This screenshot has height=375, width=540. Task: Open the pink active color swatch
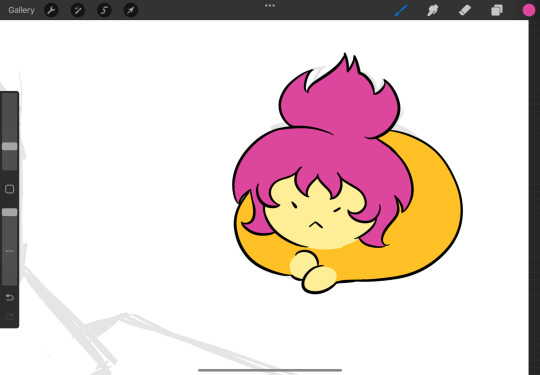529,10
